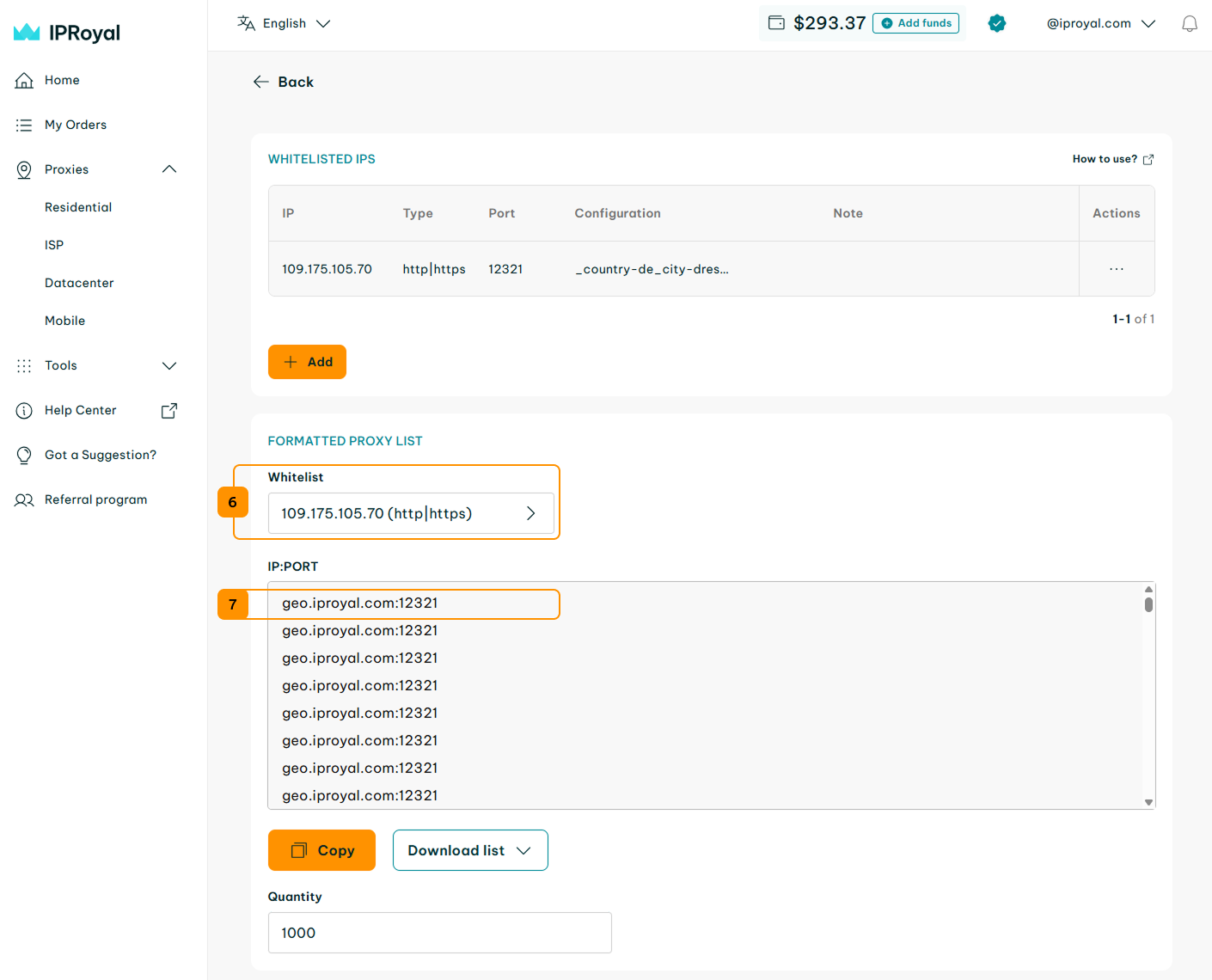The width and height of the screenshot is (1212, 980).
Task: Select ISP proxies
Action: [x=54, y=245]
